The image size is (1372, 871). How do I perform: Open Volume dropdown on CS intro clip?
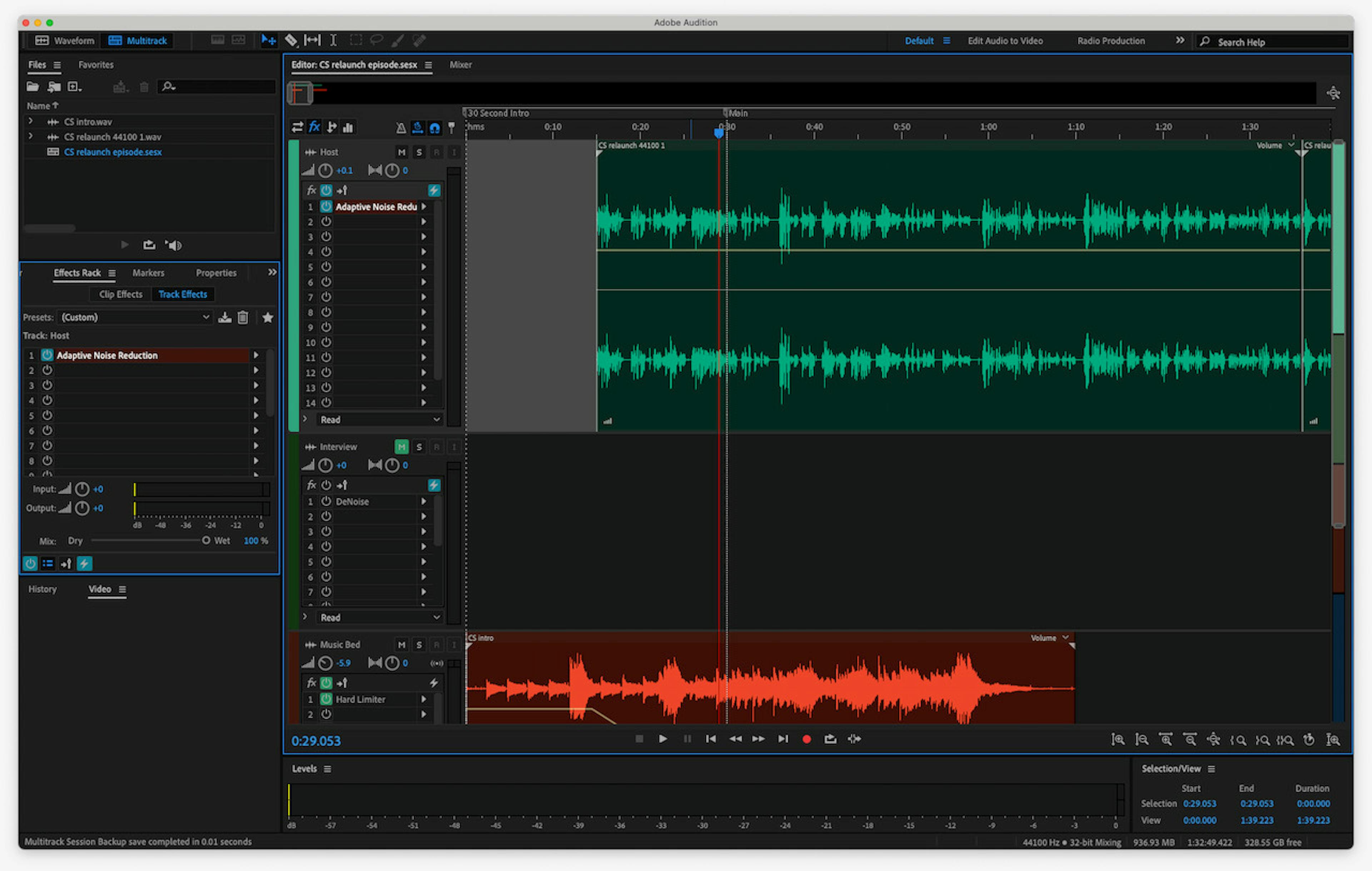click(1065, 637)
